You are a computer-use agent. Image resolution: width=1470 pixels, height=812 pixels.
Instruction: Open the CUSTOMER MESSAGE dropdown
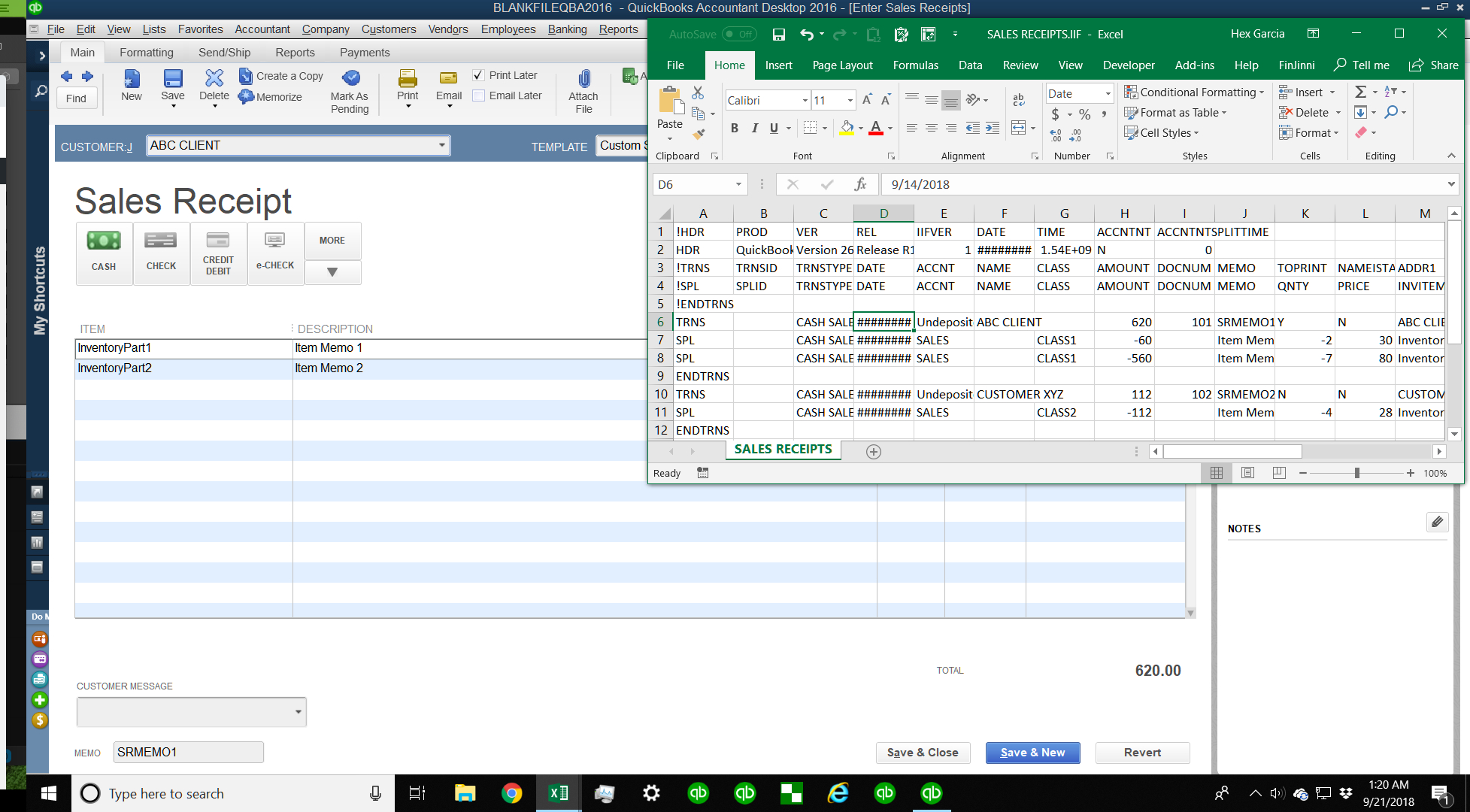click(x=299, y=711)
